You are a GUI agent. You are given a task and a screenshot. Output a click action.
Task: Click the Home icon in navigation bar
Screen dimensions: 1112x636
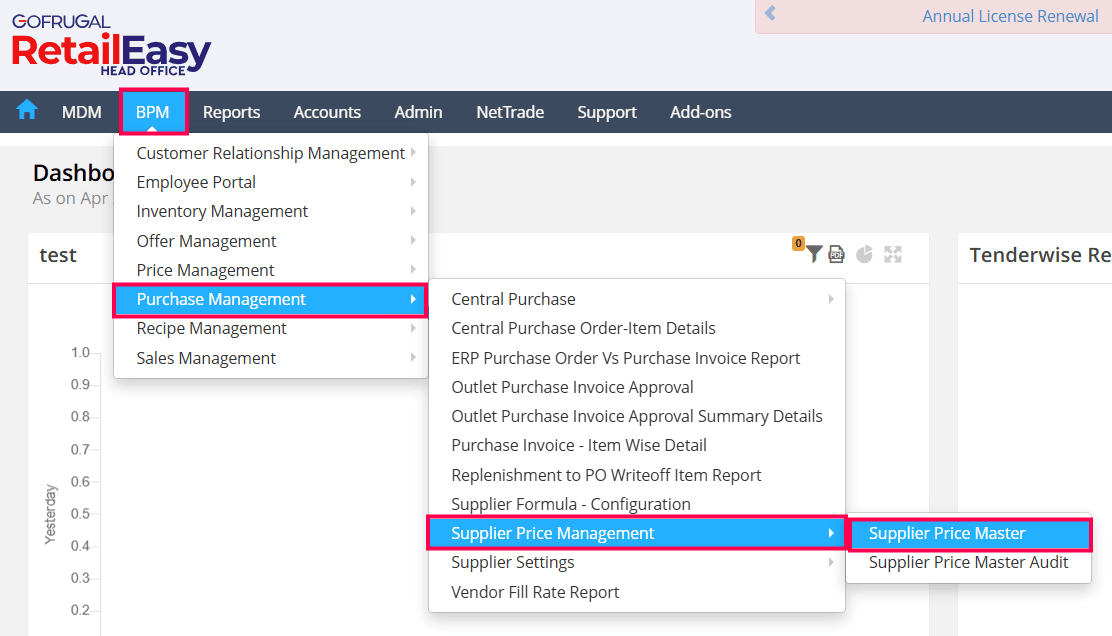point(27,111)
